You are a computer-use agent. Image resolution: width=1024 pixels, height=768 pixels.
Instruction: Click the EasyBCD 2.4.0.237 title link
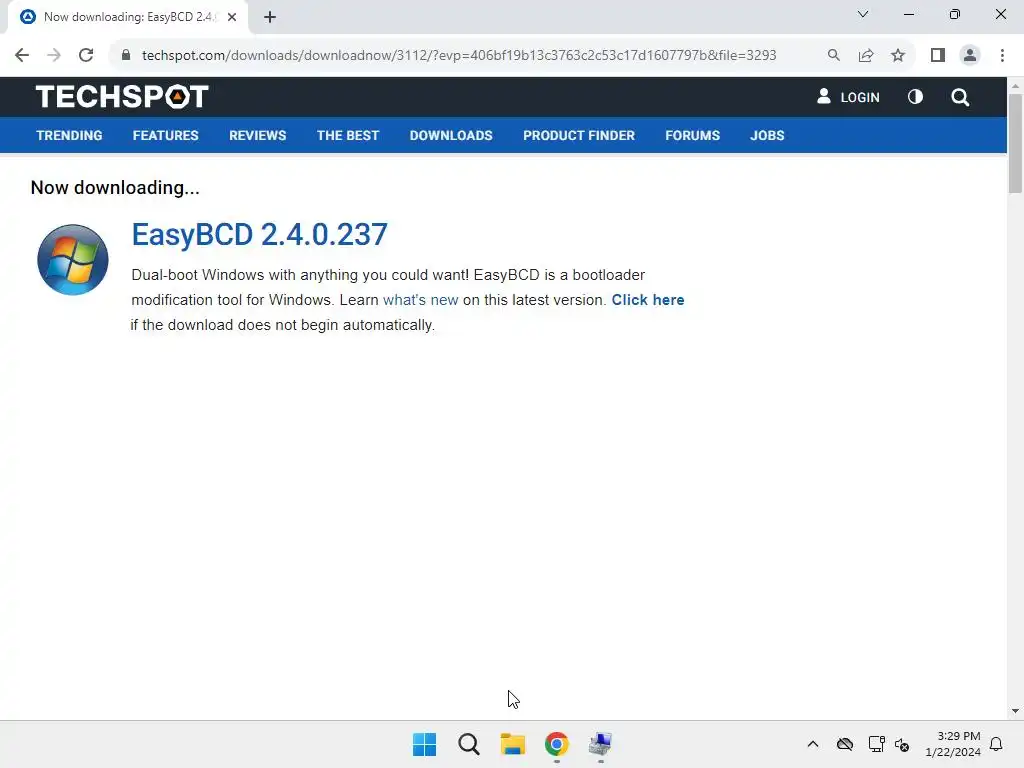(x=259, y=234)
